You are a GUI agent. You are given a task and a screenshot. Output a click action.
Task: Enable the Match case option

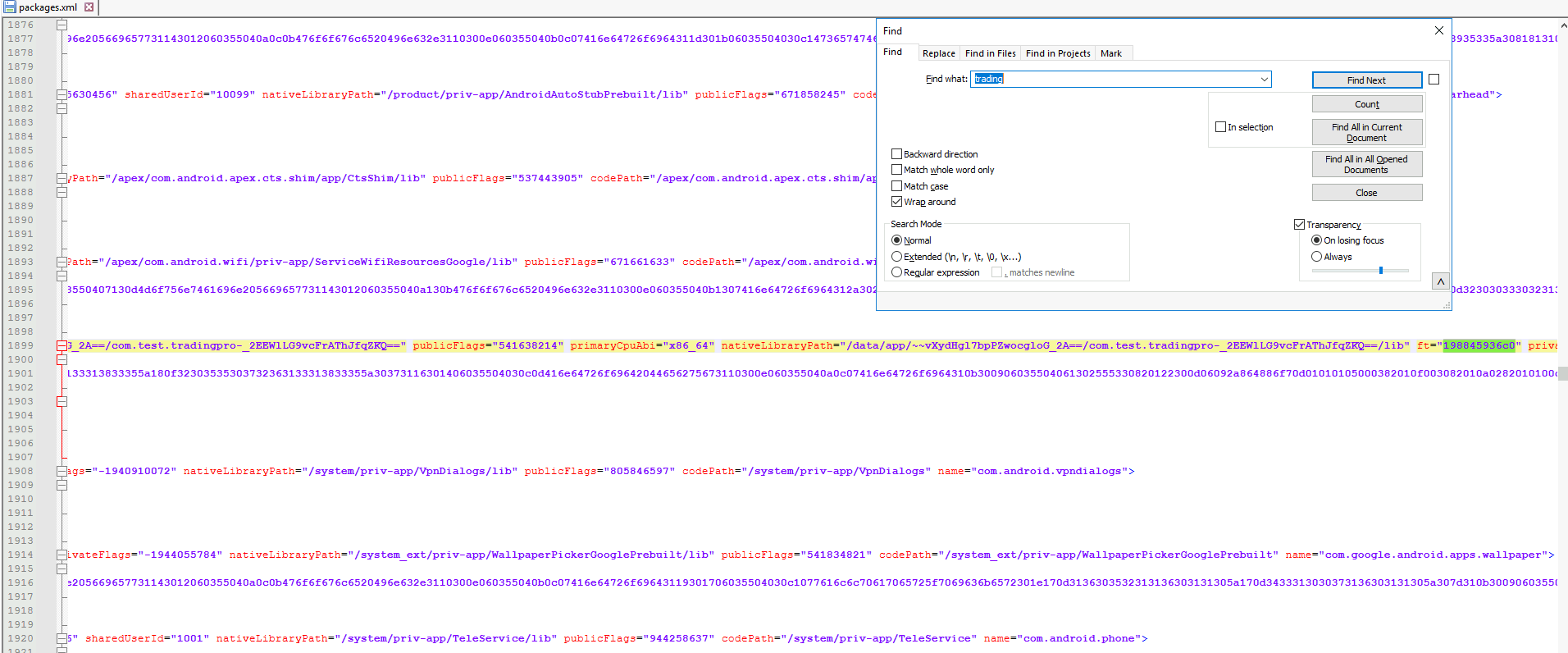[x=896, y=186]
